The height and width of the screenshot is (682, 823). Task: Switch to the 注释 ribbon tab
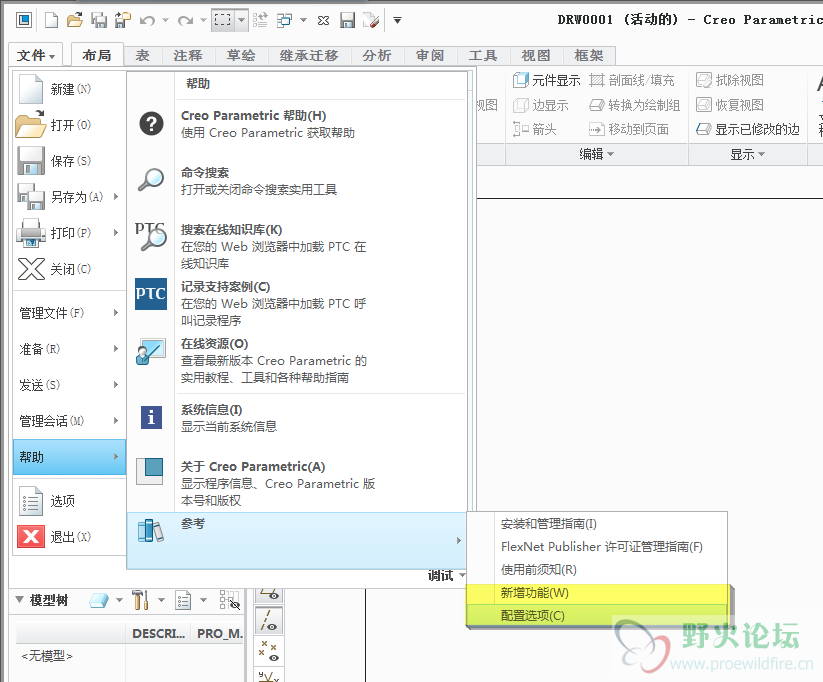tap(187, 56)
